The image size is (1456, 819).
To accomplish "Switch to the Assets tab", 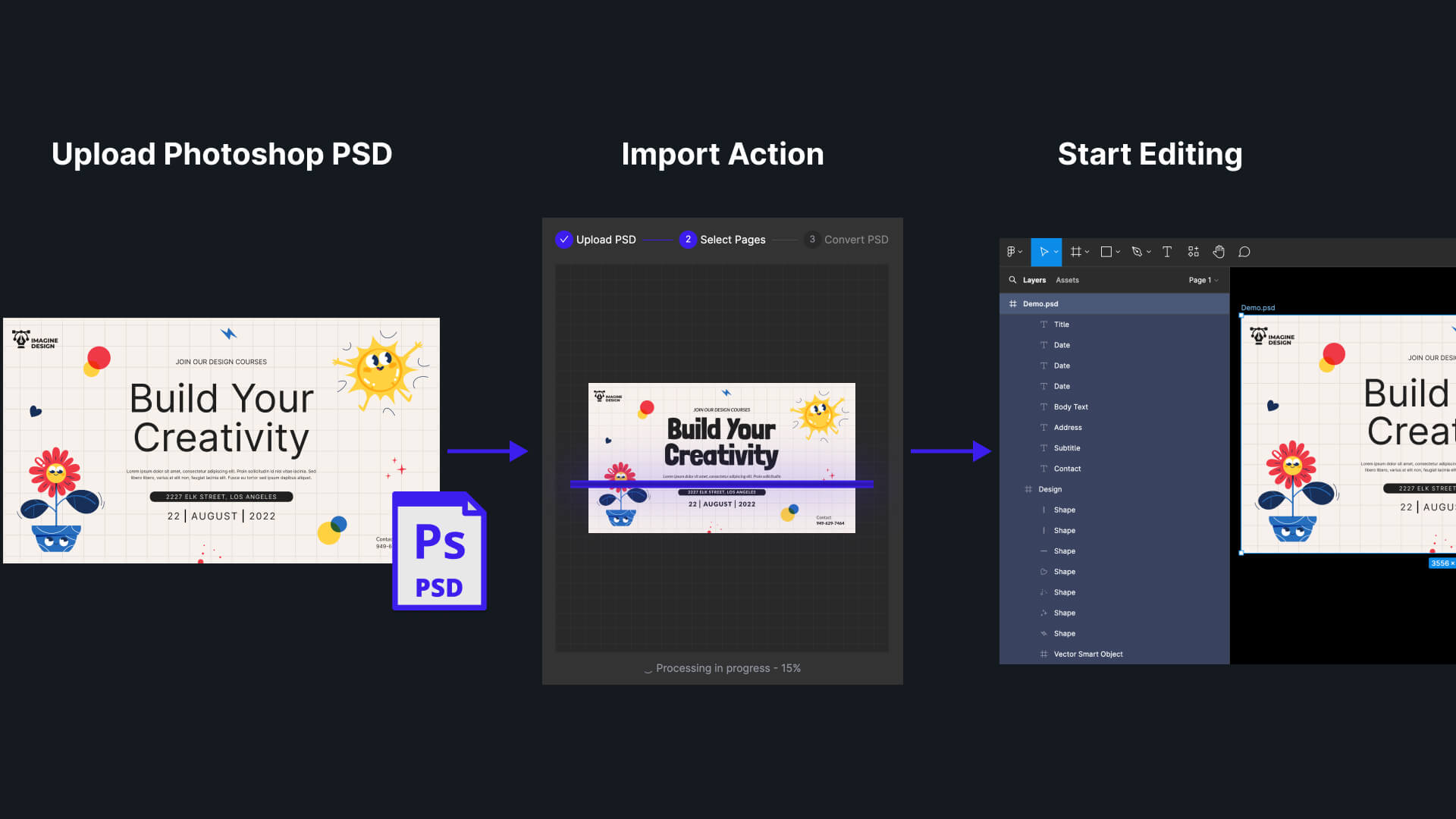I will [1067, 280].
